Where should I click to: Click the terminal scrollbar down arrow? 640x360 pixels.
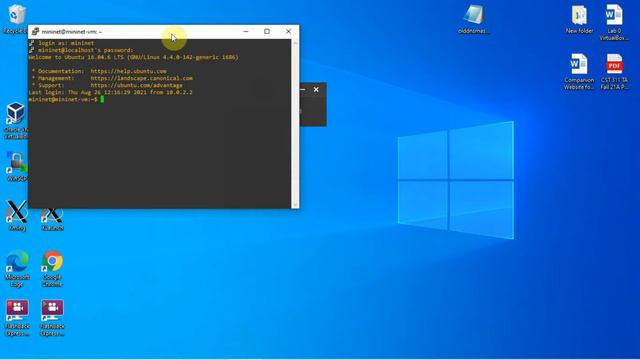[295, 204]
